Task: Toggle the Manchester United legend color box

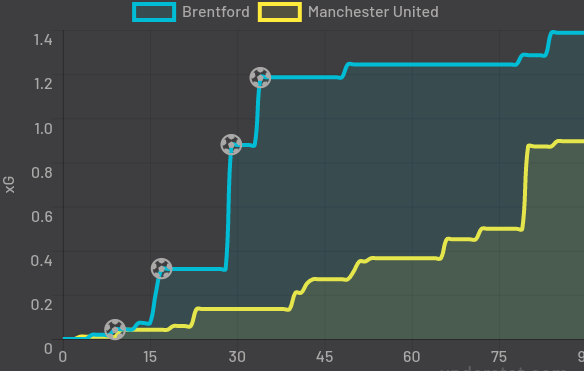Action: [x=280, y=12]
